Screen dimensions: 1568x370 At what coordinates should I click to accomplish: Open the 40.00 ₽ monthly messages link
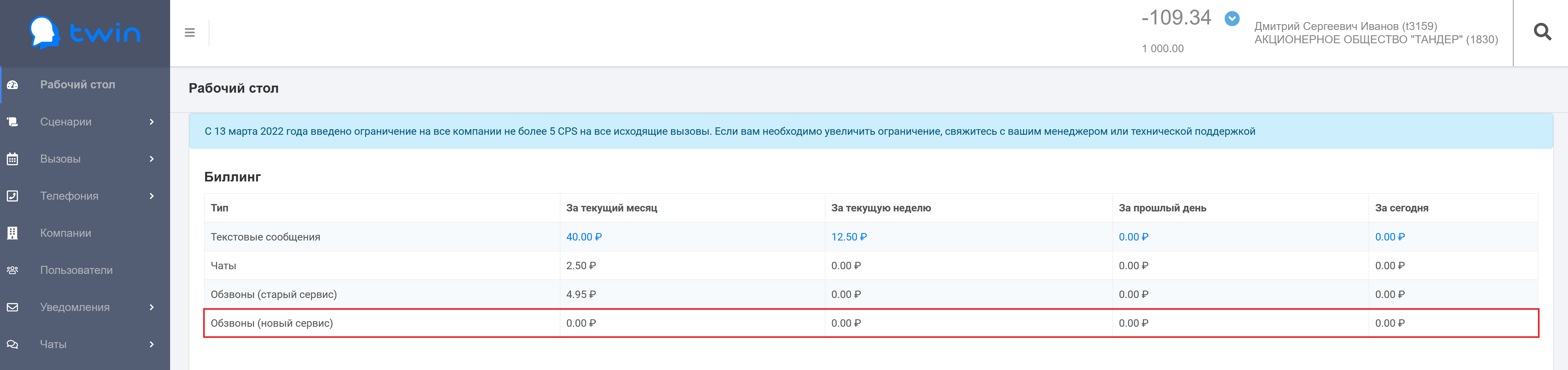583,237
